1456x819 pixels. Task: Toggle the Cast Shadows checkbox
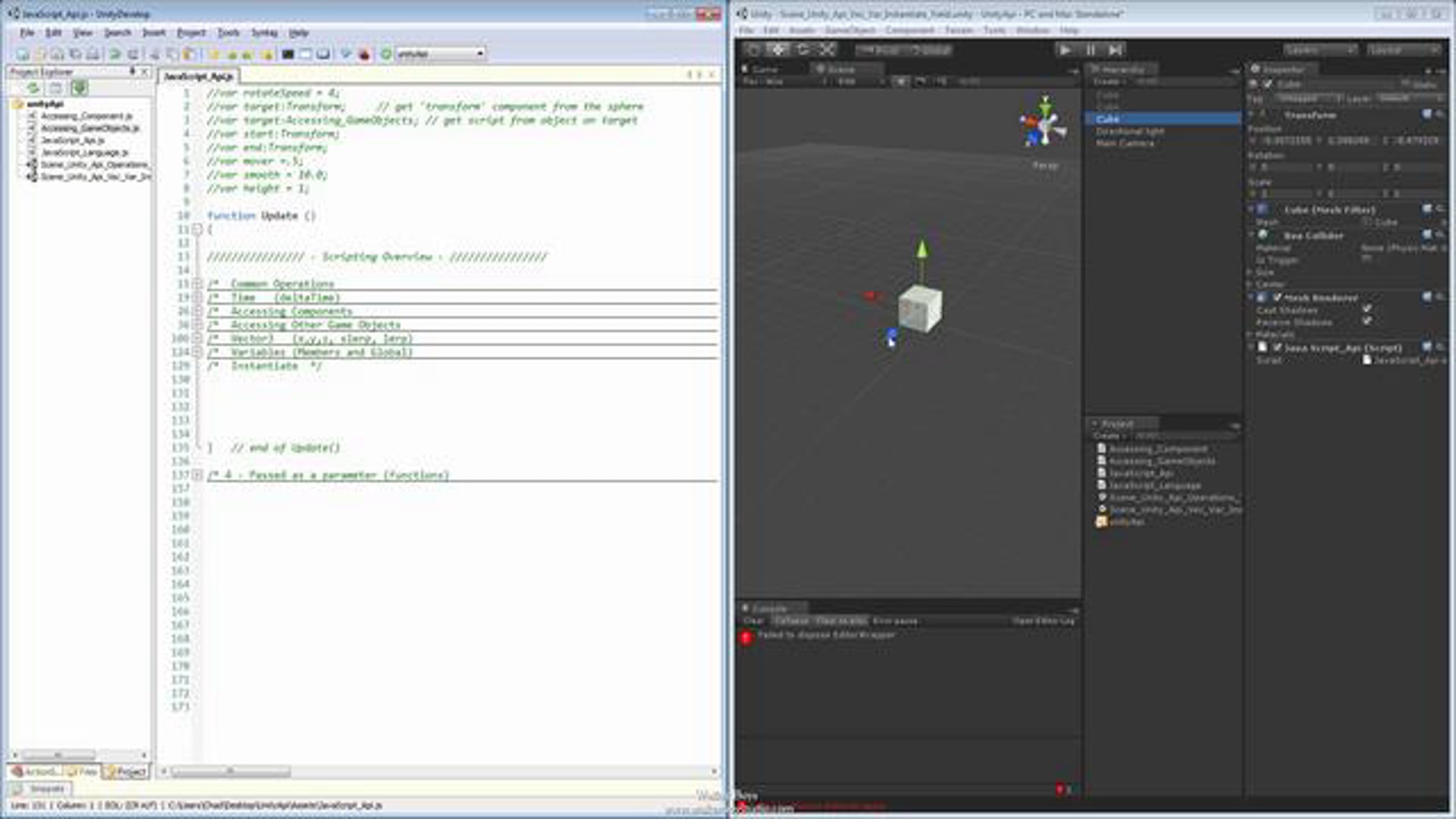tap(1367, 309)
